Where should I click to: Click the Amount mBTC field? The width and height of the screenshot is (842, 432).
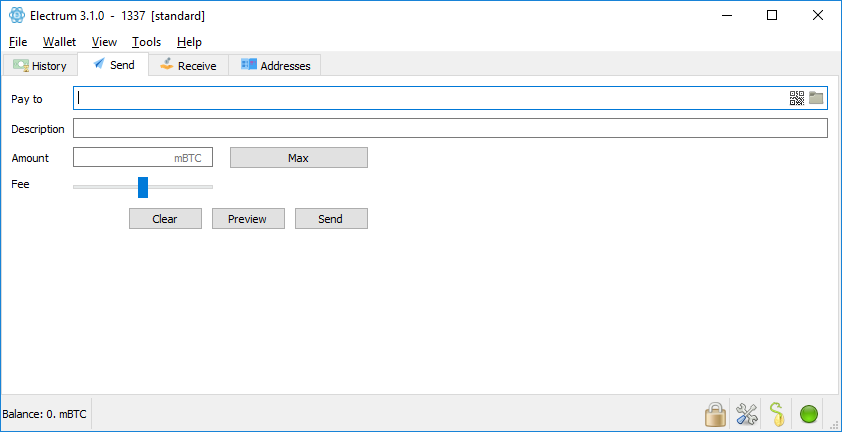pyautogui.click(x=143, y=157)
